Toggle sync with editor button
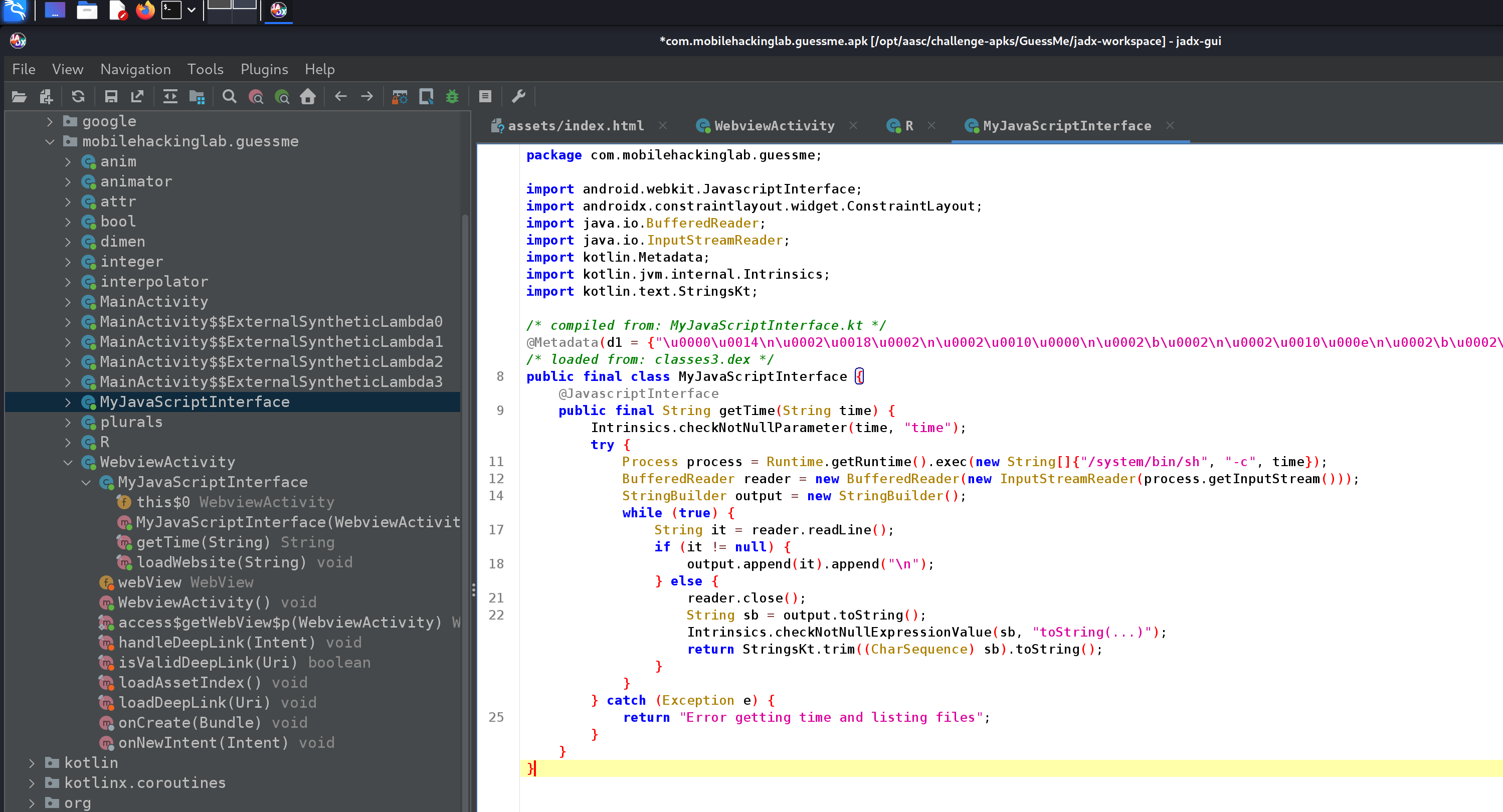The width and height of the screenshot is (1503, 812). (x=170, y=96)
